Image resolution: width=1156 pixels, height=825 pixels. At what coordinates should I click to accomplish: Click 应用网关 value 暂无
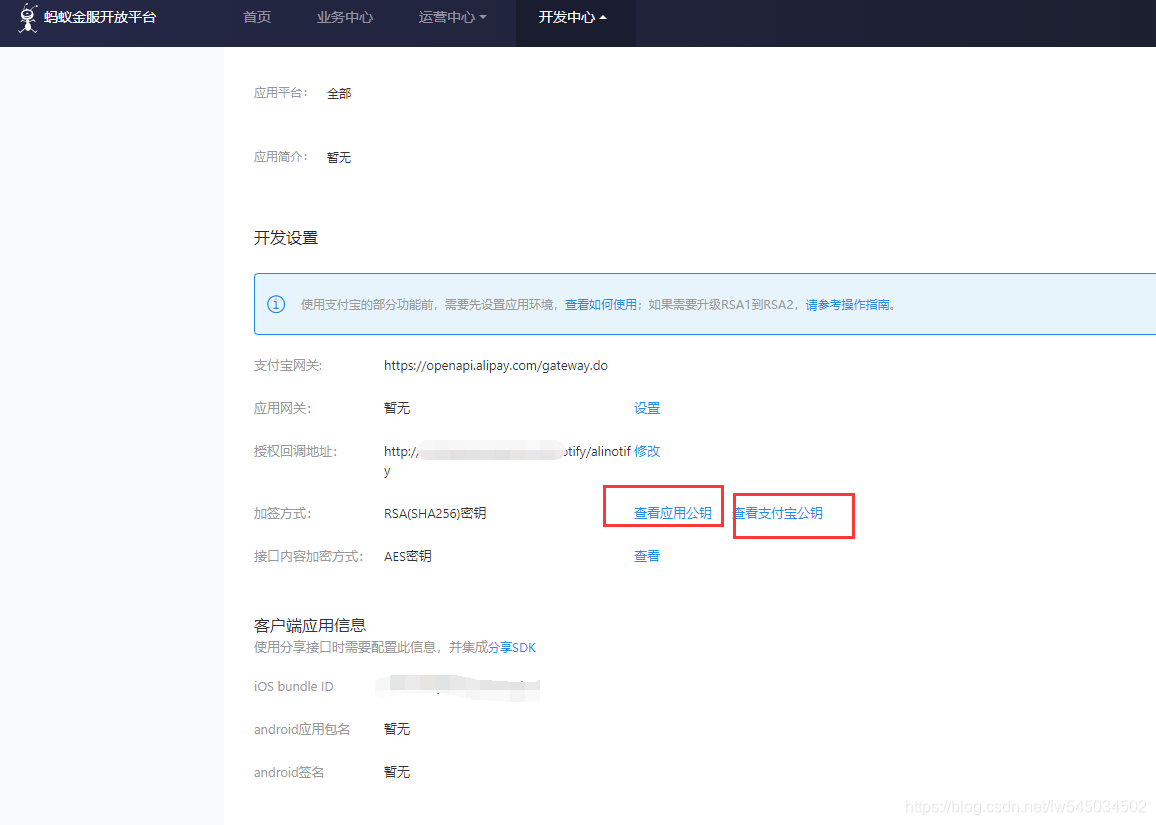pyautogui.click(x=397, y=408)
